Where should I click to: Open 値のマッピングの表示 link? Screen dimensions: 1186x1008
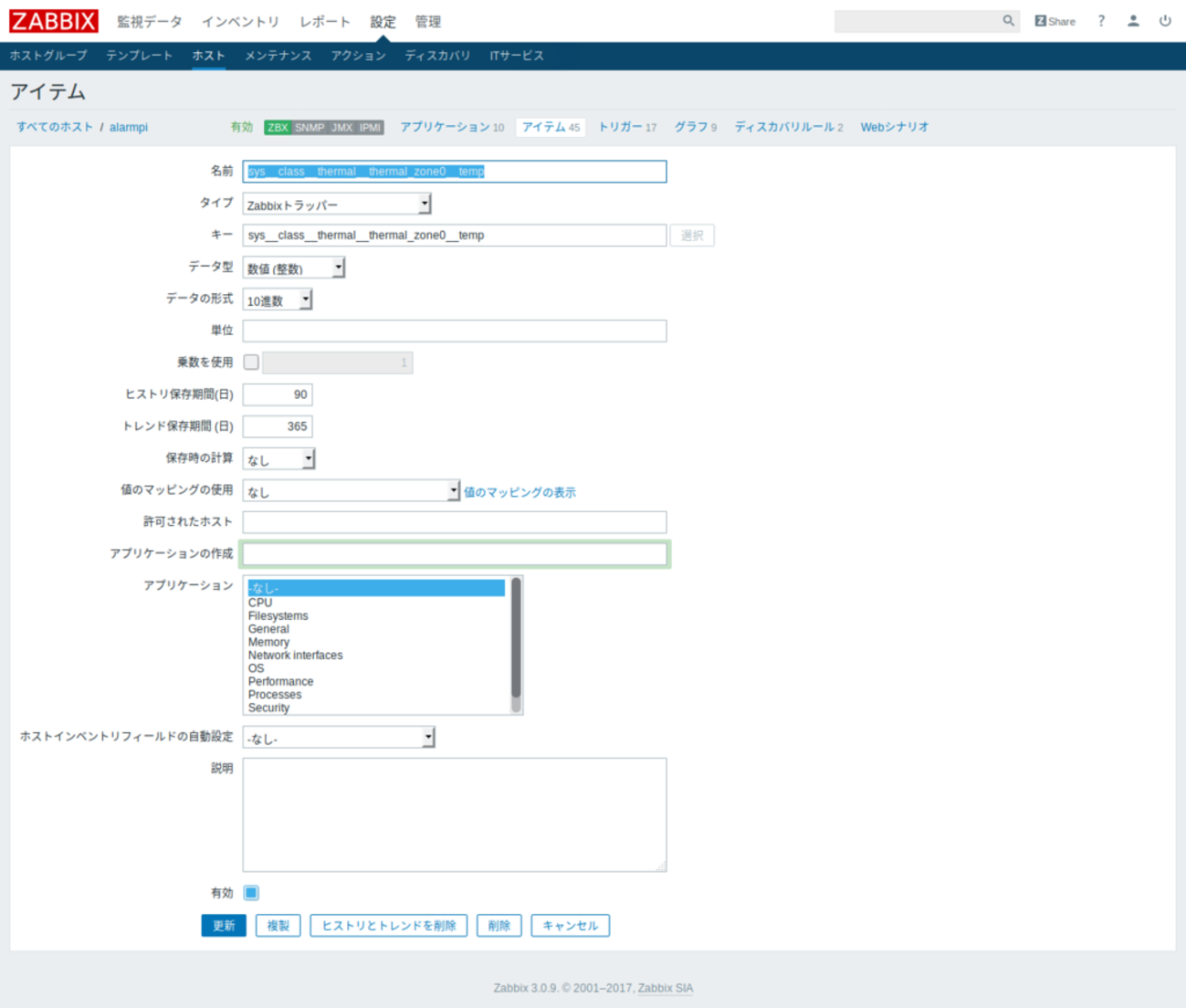pos(520,492)
